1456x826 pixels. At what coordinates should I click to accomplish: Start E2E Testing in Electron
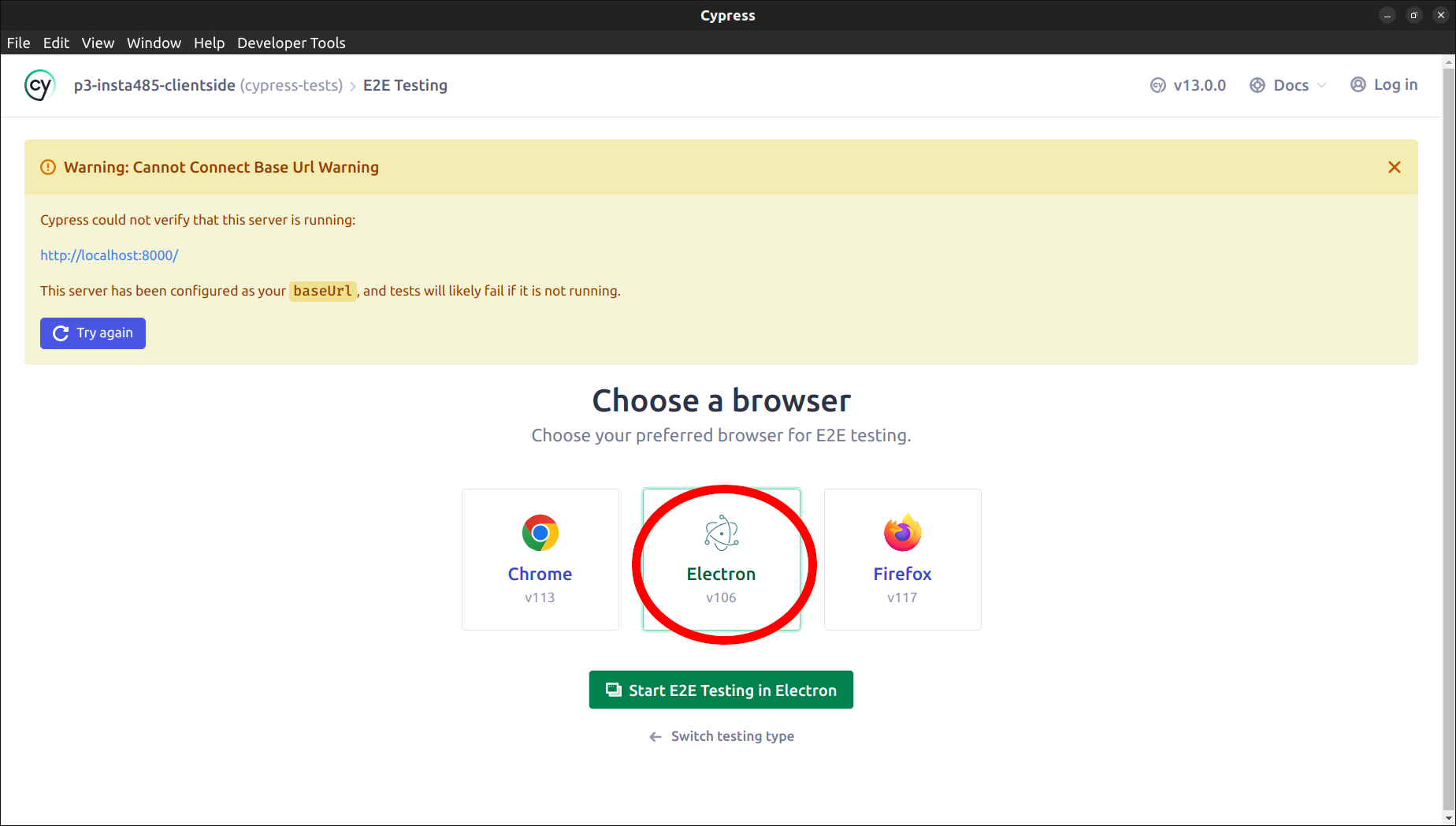tap(721, 690)
